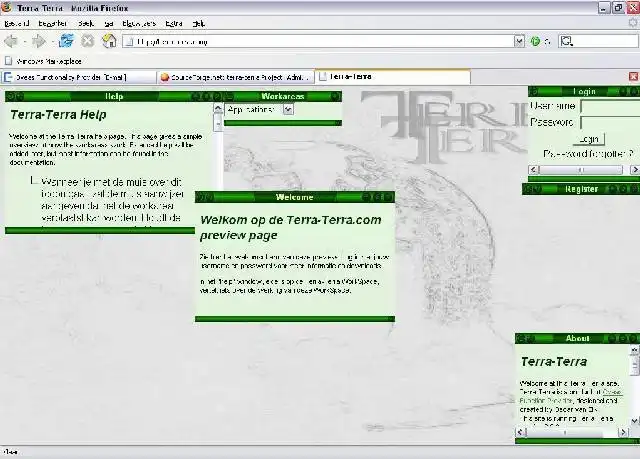This screenshot has height=459, width=640.
Task: Open the Firefox Help menu
Action: coord(198,24)
